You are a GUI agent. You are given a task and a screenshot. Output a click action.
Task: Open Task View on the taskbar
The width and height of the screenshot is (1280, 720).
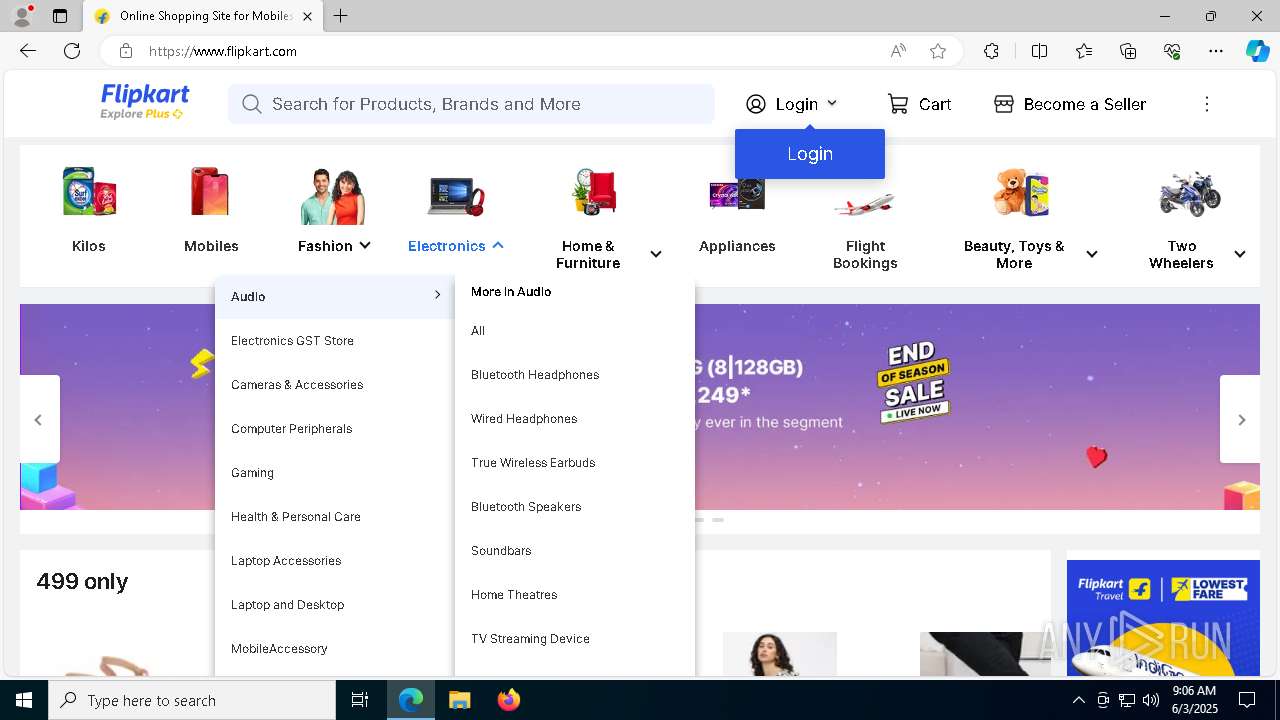[360, 700]
